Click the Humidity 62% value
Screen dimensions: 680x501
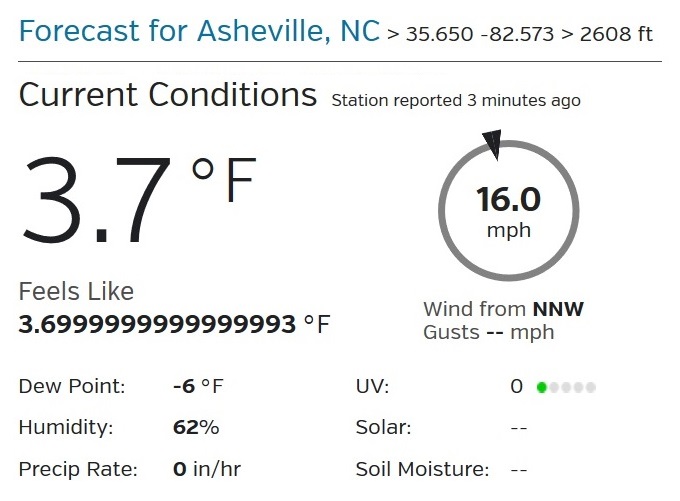195,427
